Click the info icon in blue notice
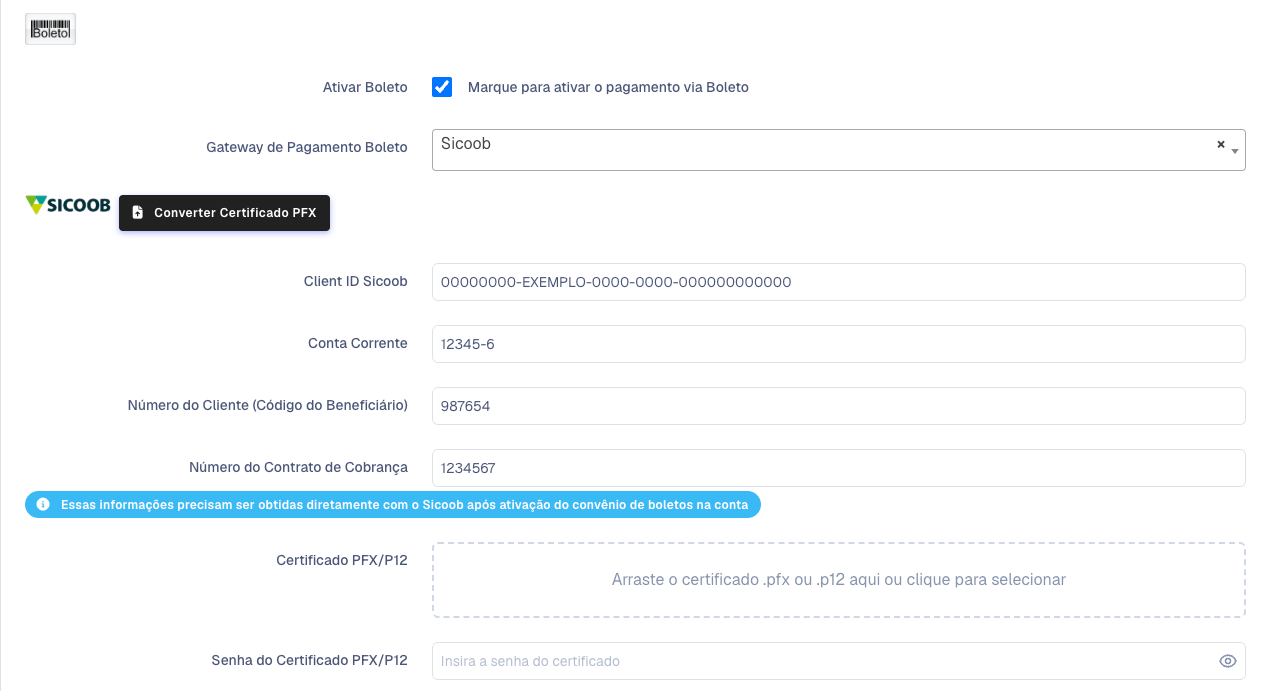This screenshot has height=691, width=1271. 43,505
